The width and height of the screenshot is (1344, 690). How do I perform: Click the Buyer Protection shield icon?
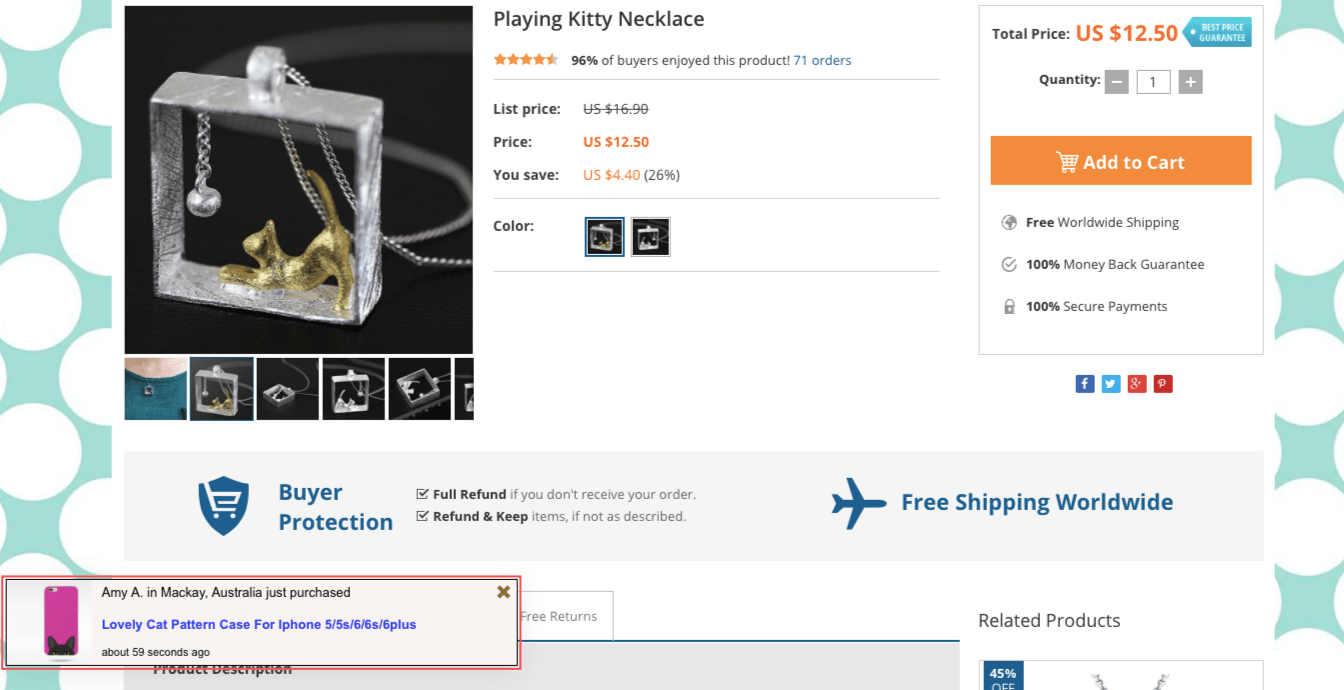click(223, 506)
